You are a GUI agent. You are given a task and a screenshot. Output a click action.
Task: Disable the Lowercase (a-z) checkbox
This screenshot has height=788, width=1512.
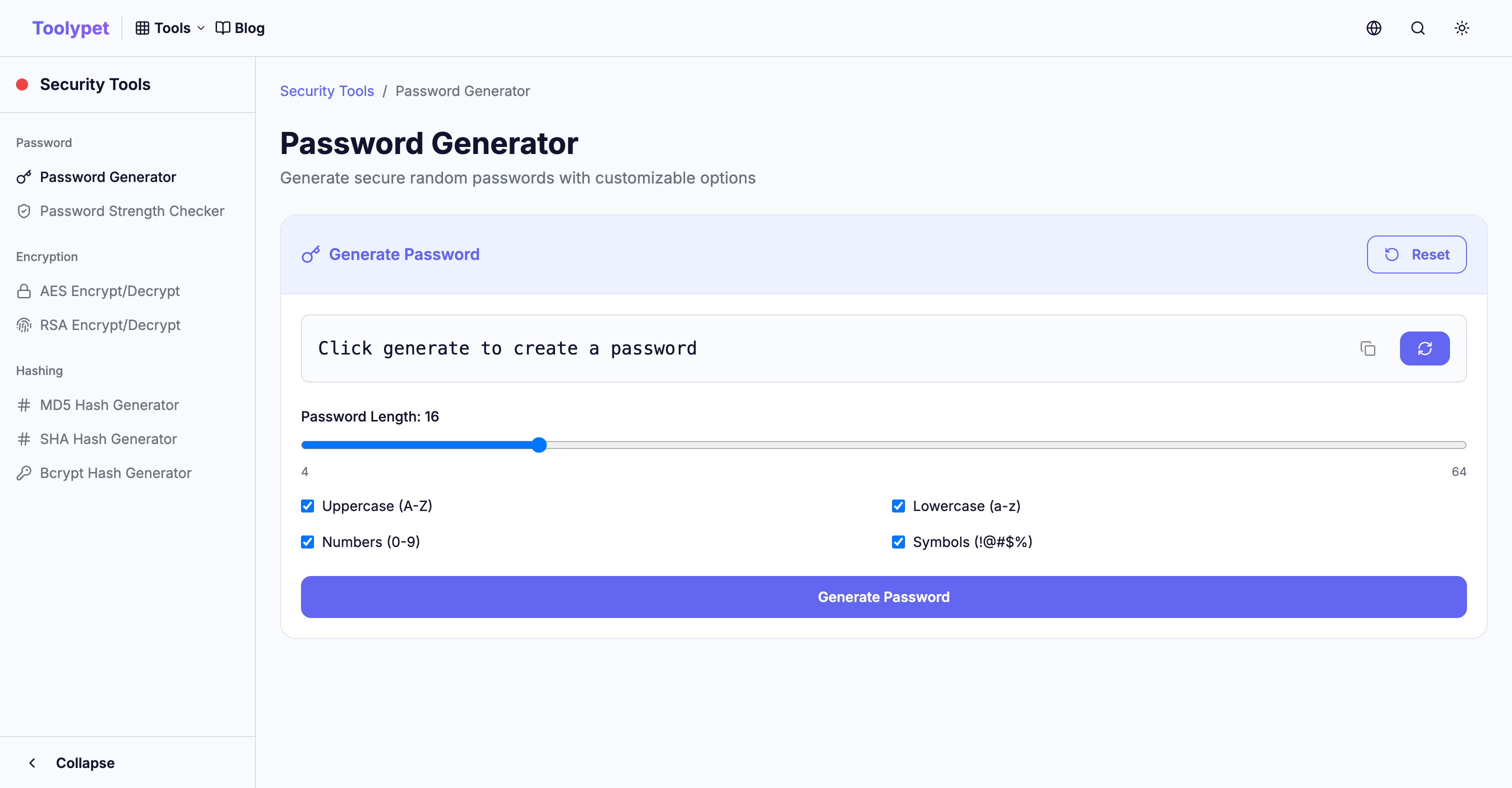coord(898,506)
